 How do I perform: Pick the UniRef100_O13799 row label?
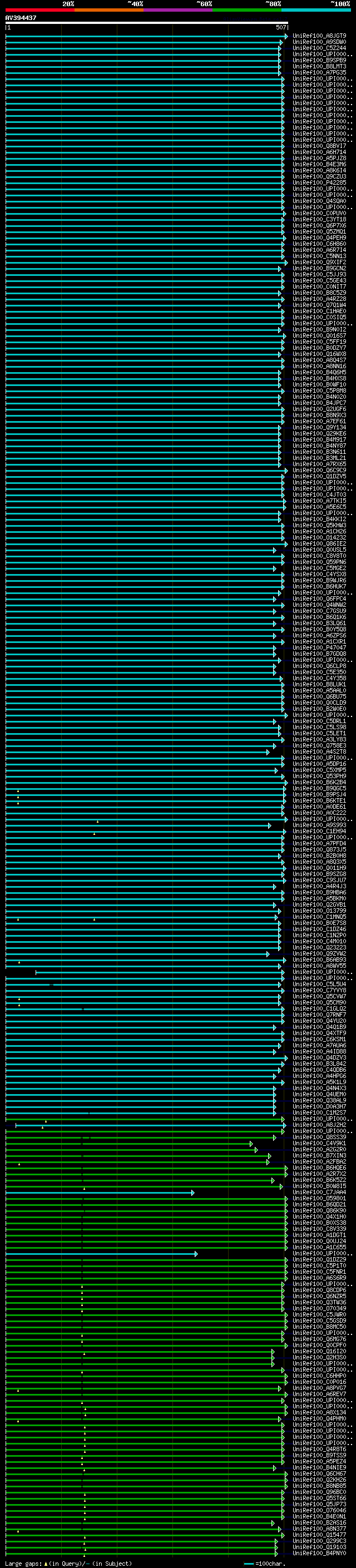(x=319, y=911)
